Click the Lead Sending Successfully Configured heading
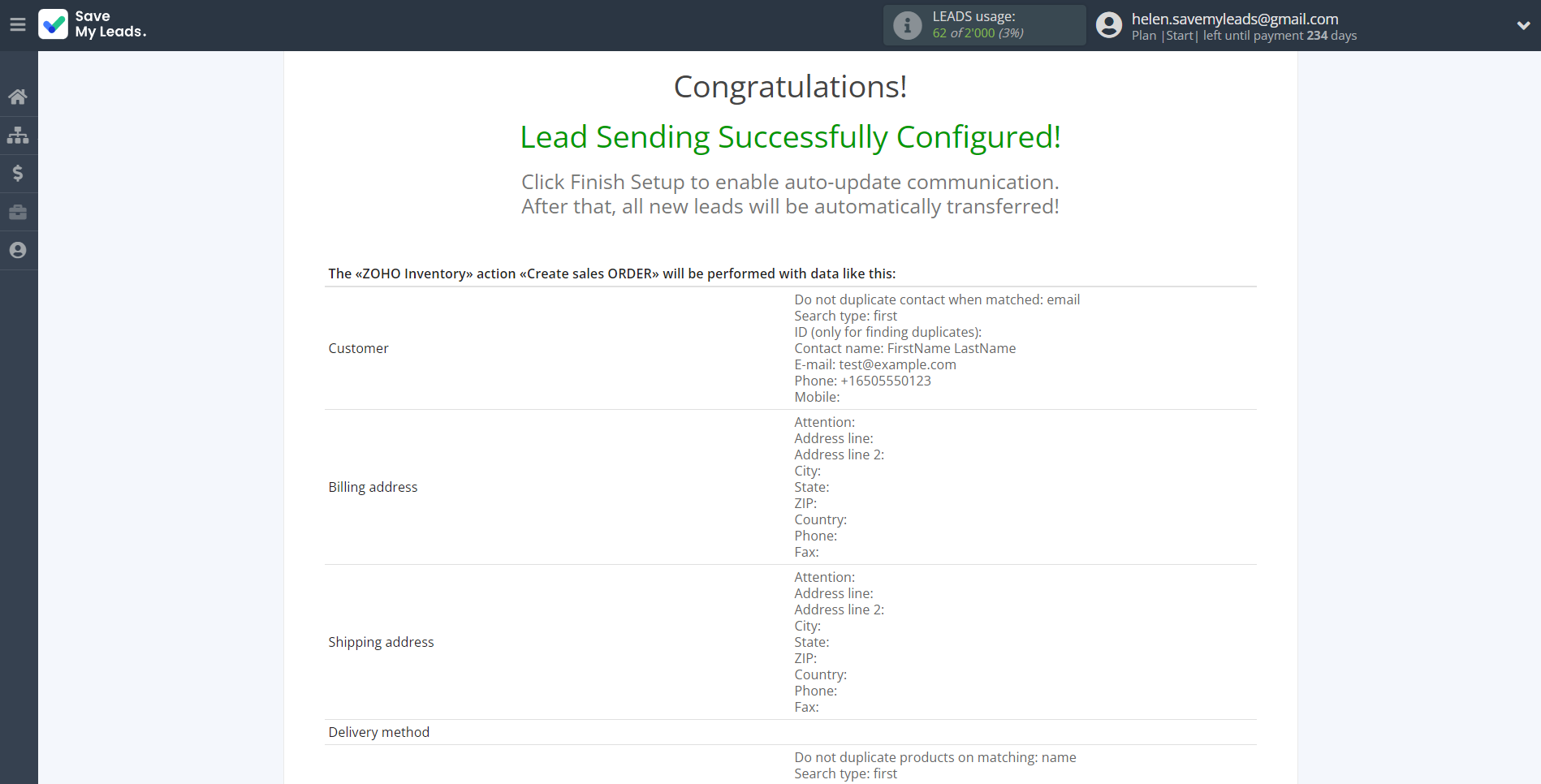 click(x=790, y=137)
